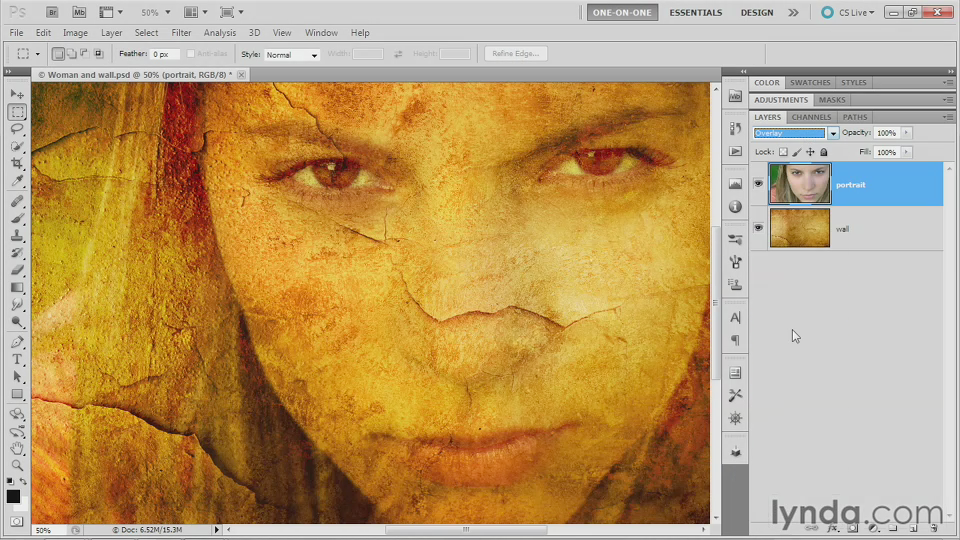The width and height of the screenshot is (960, 540).
Task: Select the Rectangle shape tool
Action: pyautogui.click(x=17, y=394)
